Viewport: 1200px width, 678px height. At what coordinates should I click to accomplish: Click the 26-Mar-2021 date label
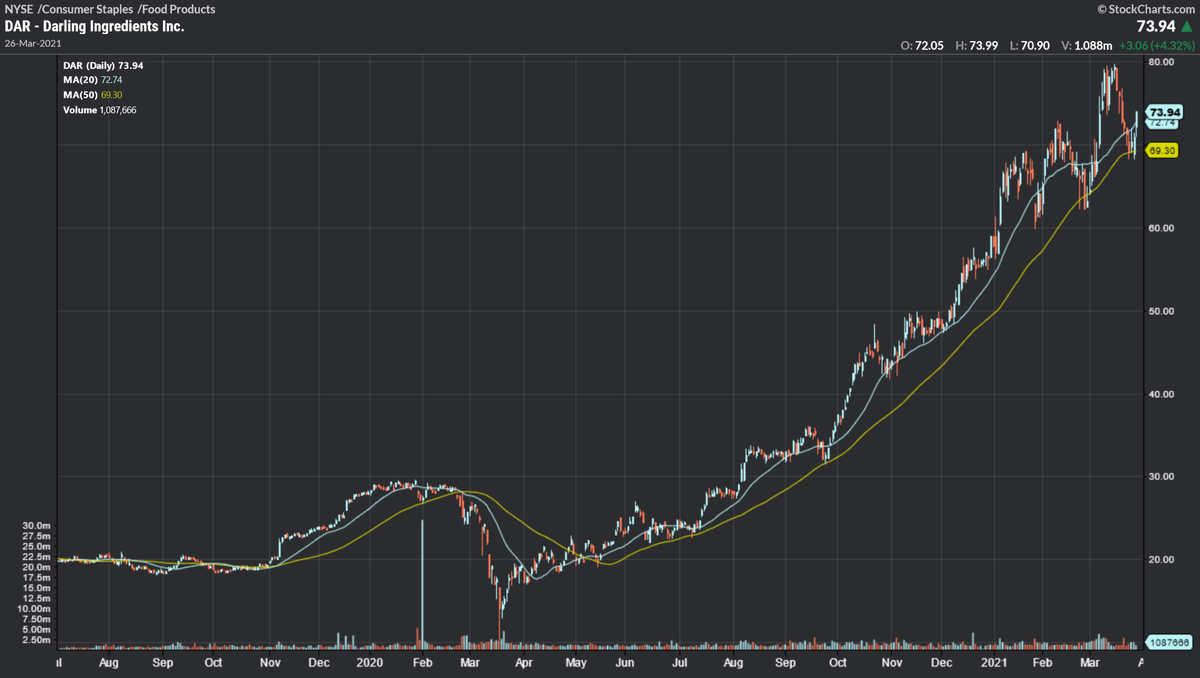pyautogui.click(x=31, y=44)
